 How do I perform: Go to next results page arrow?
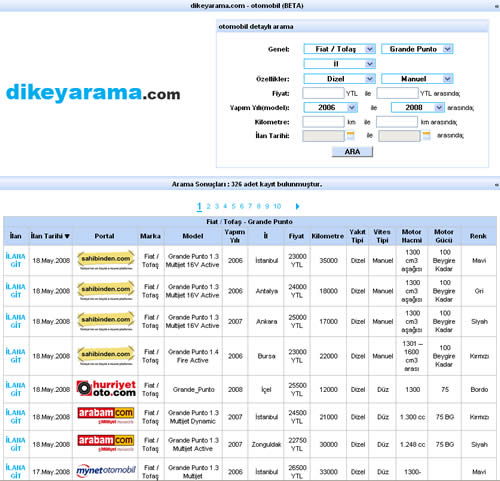point(297,206)
